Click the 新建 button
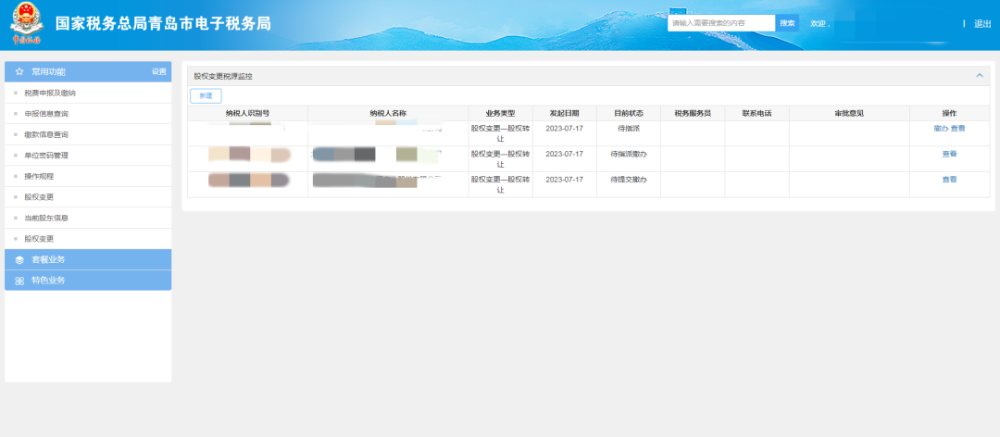 [205, 95]
